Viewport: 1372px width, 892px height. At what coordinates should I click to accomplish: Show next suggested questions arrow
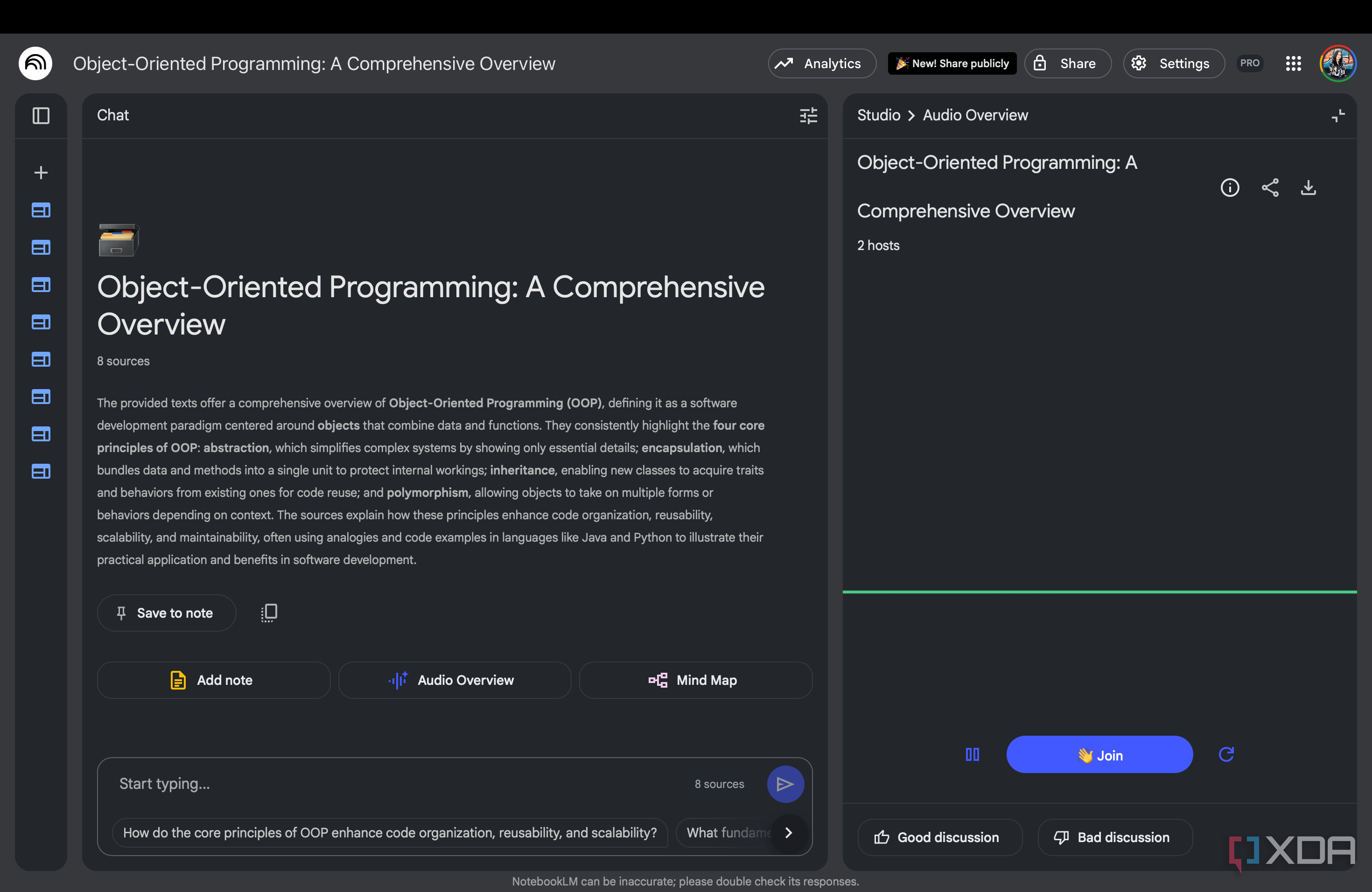[x=789, y=833]
